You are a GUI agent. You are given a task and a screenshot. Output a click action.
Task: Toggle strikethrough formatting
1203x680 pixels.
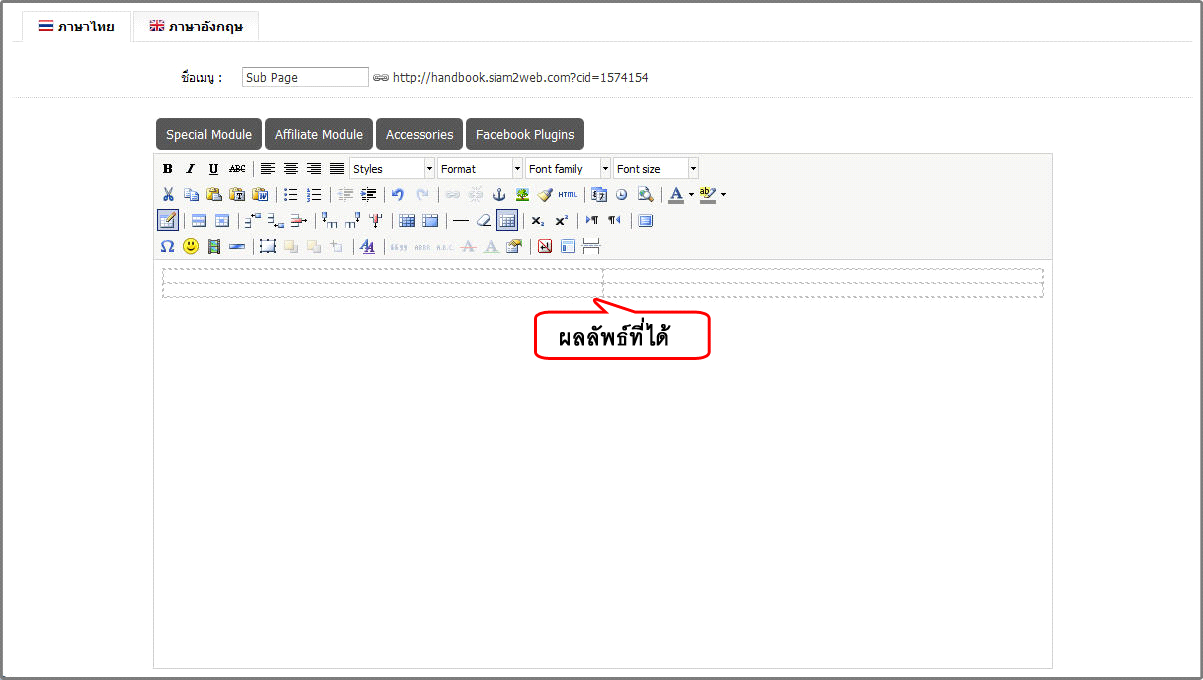[237, 169]
